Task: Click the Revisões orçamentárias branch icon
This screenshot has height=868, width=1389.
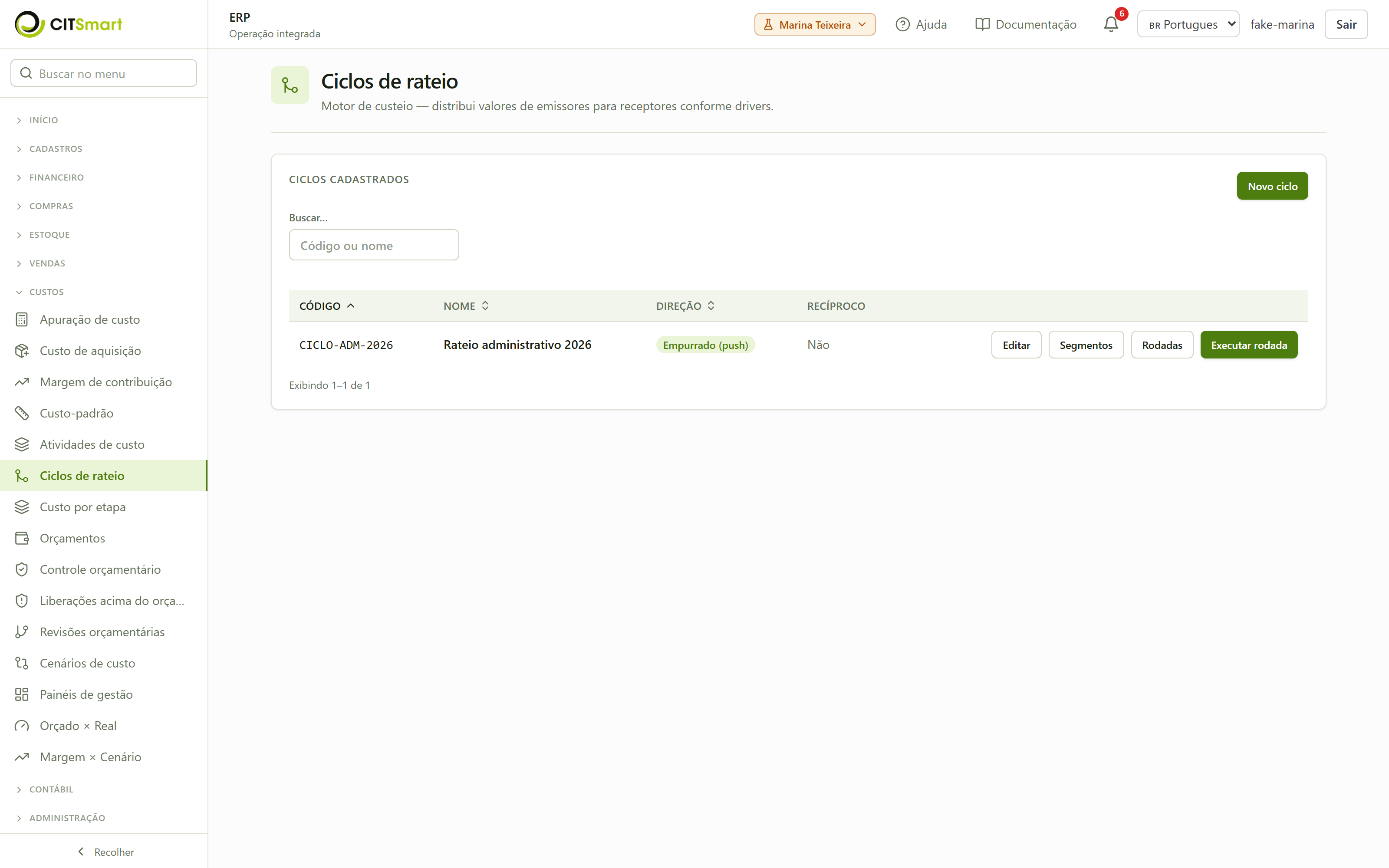Action: [x=22, y=632]
